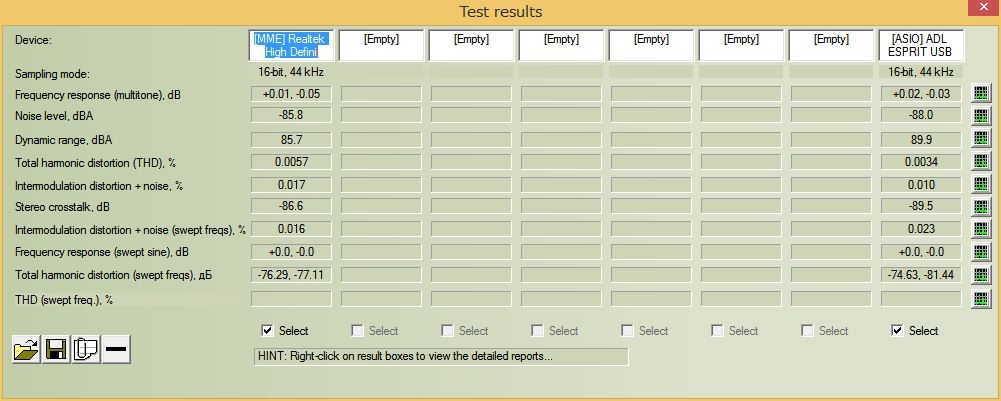The height and width of the screenshot is (401, 1001).
Task: Open the Dynamic range graph icon
Action: (x=981, y=139)
